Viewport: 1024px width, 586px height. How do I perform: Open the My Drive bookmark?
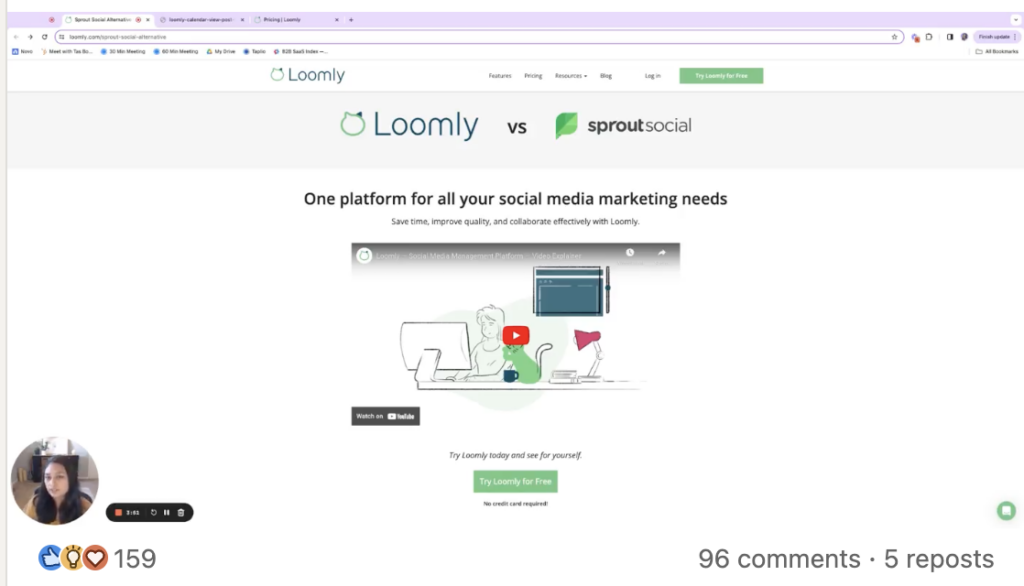pos(221,52)
